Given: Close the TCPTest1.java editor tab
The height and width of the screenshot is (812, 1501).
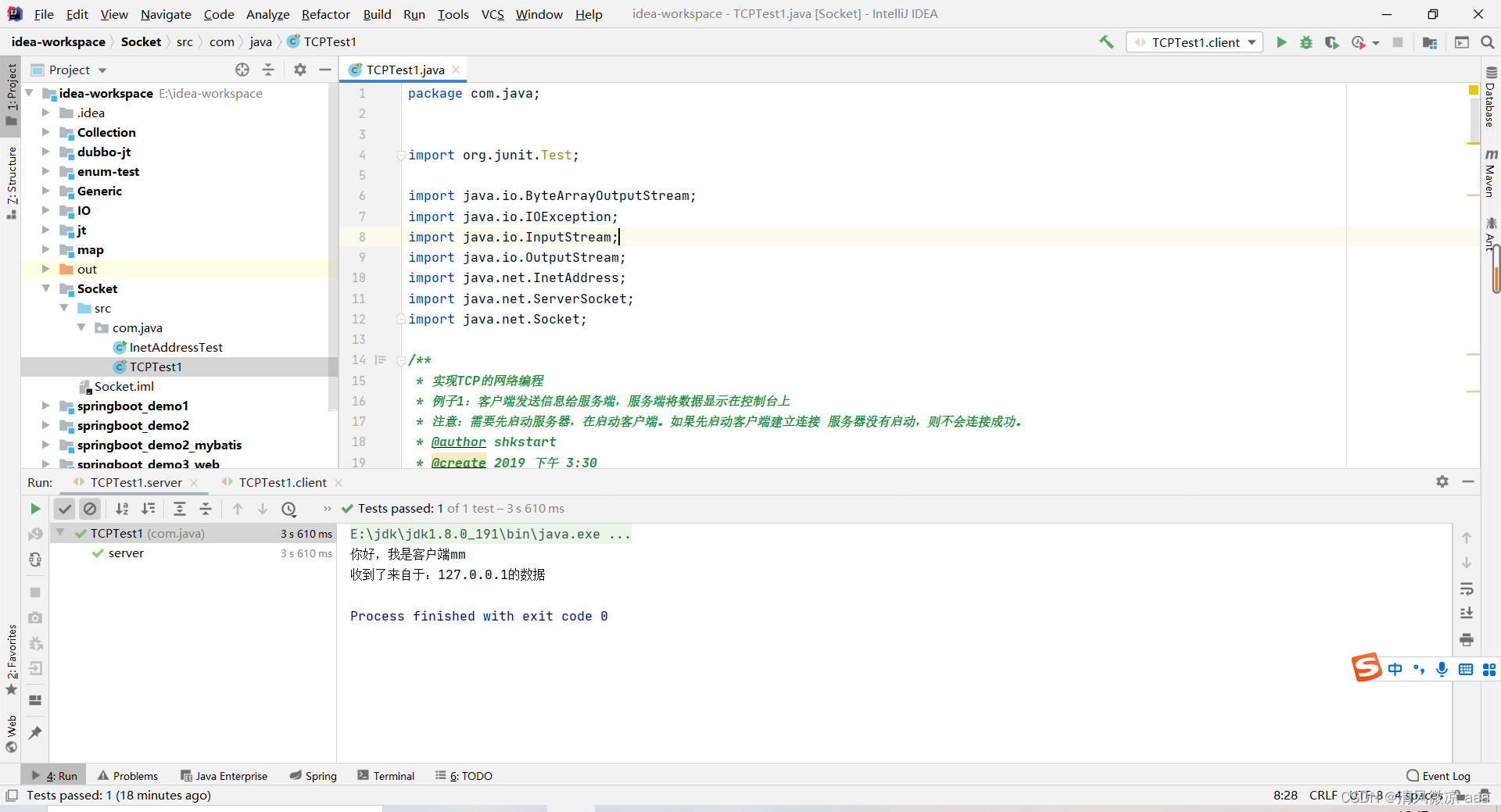Looking at the screenshot, I should (x=456, y=70).
